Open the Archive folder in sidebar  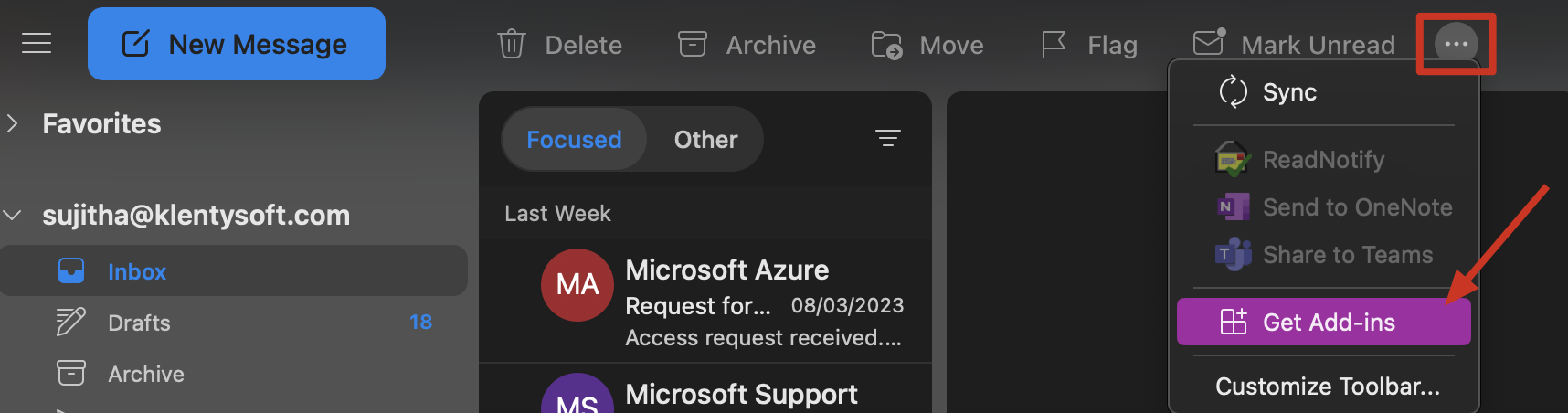click(x=146, y=374)
